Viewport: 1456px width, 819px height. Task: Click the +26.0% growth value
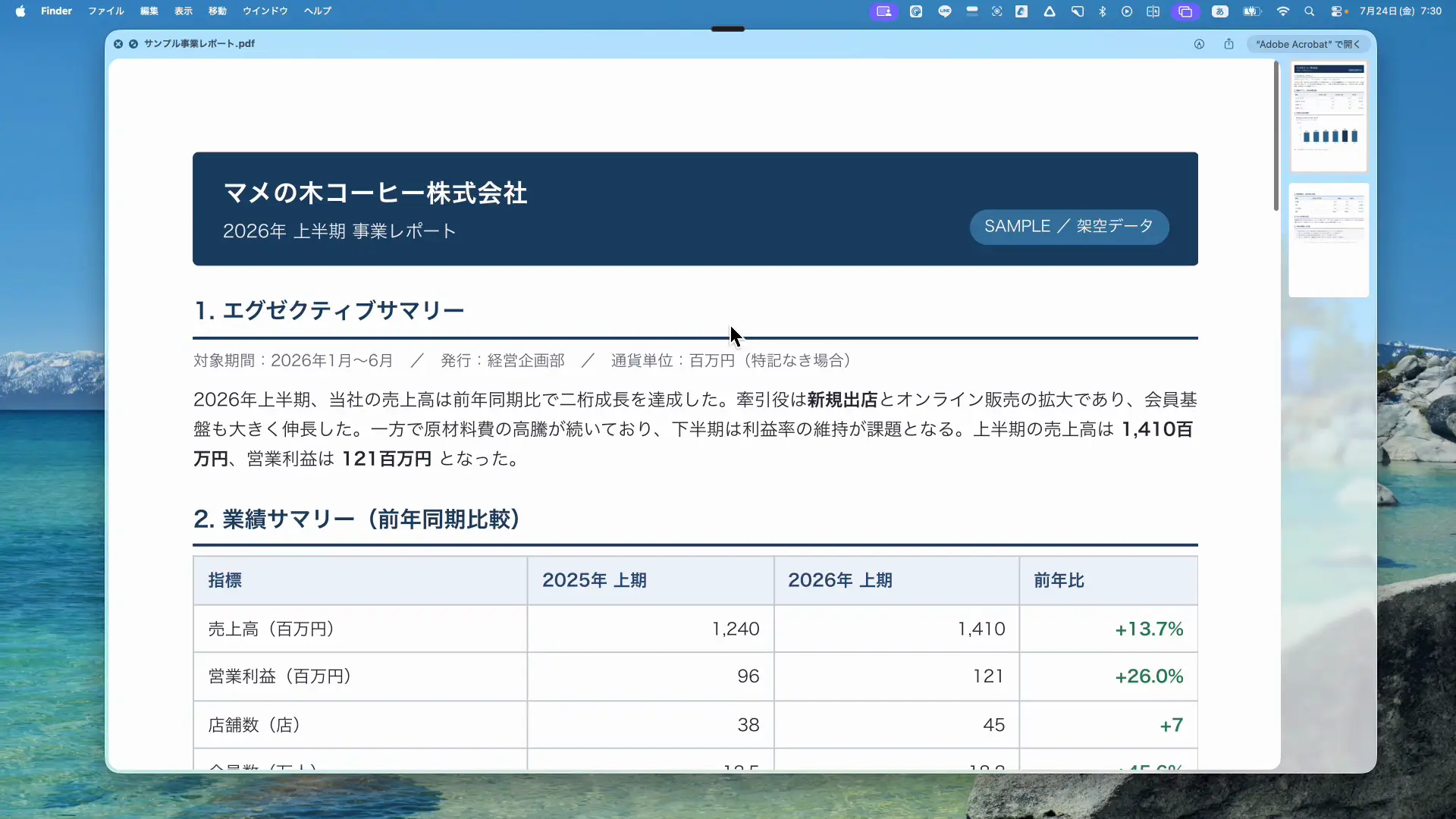[1149, 676]
